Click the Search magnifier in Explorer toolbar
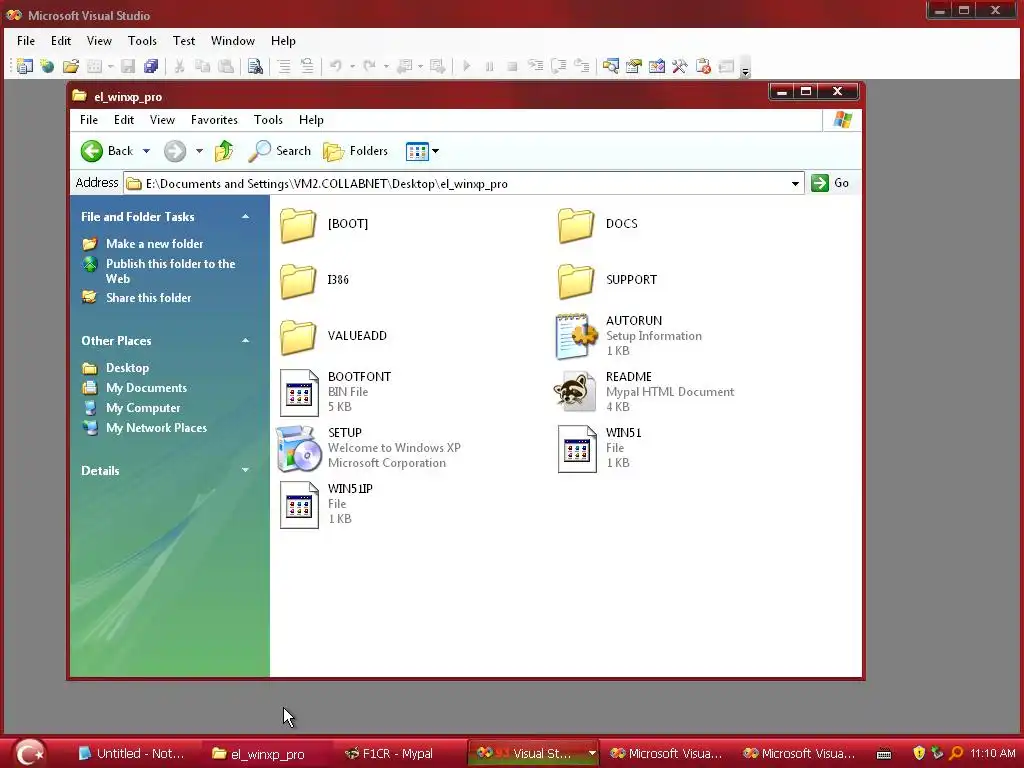 280,151
